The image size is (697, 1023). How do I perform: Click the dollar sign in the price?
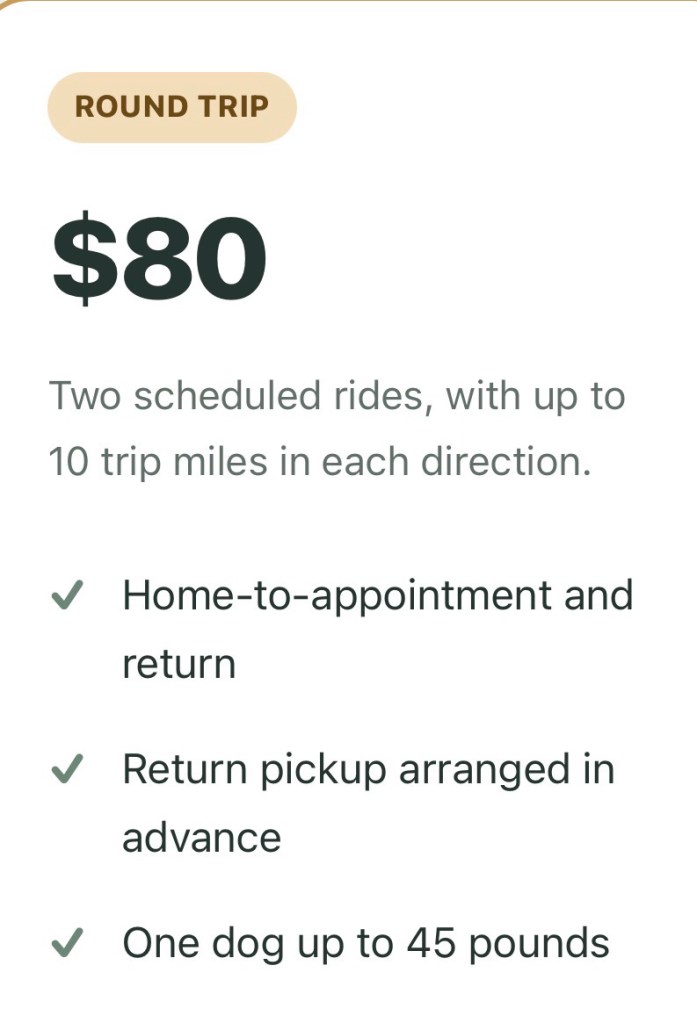coord(80,258)
